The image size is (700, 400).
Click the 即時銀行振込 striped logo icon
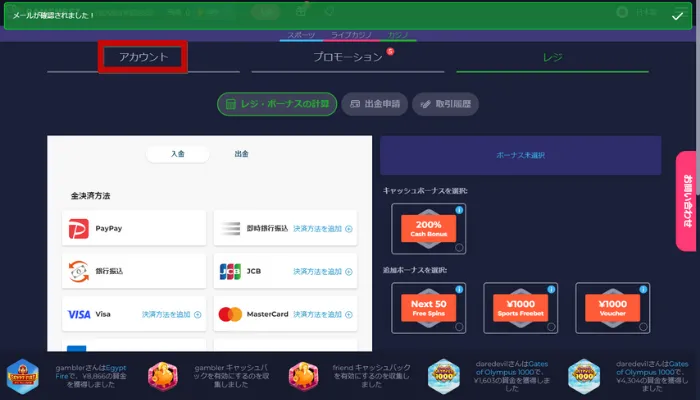[230, 229]
